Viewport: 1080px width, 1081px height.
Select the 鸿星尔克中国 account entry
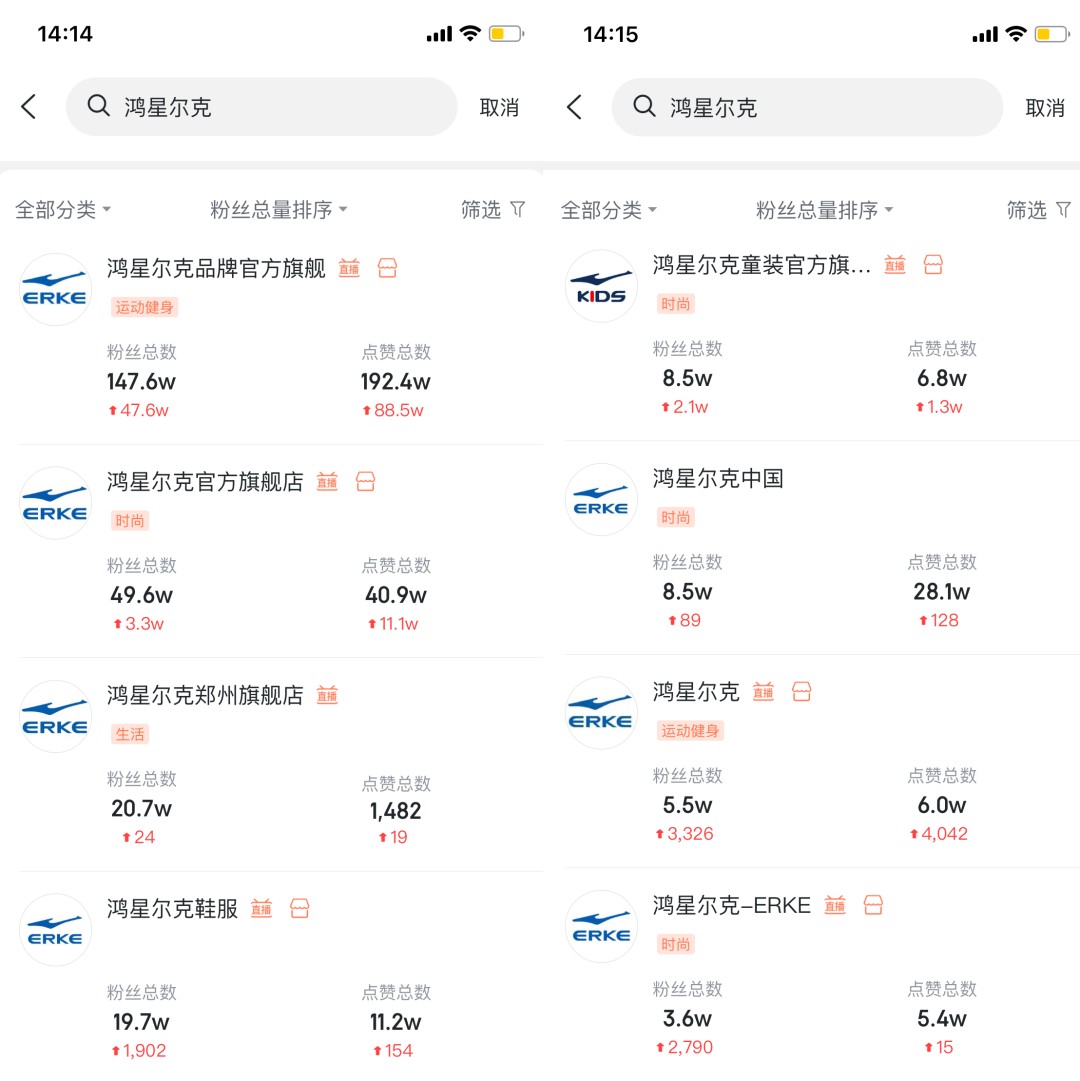[x=822, y=548]
